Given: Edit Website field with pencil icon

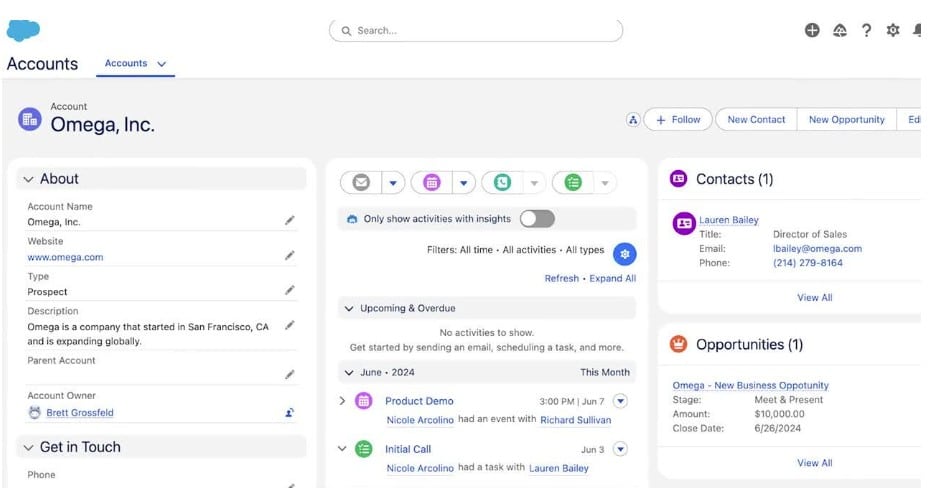Looking at the screenshot, I should click(x=290, y=256).
